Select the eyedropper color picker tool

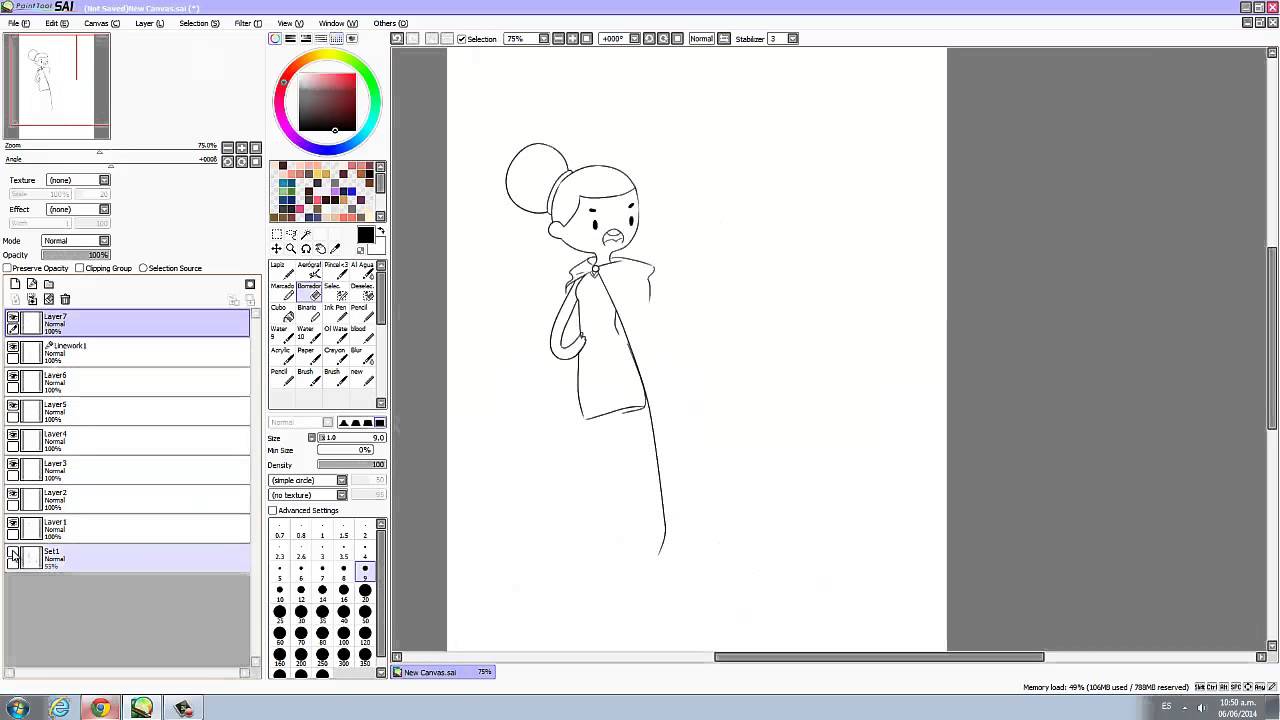tap(335, 248)
